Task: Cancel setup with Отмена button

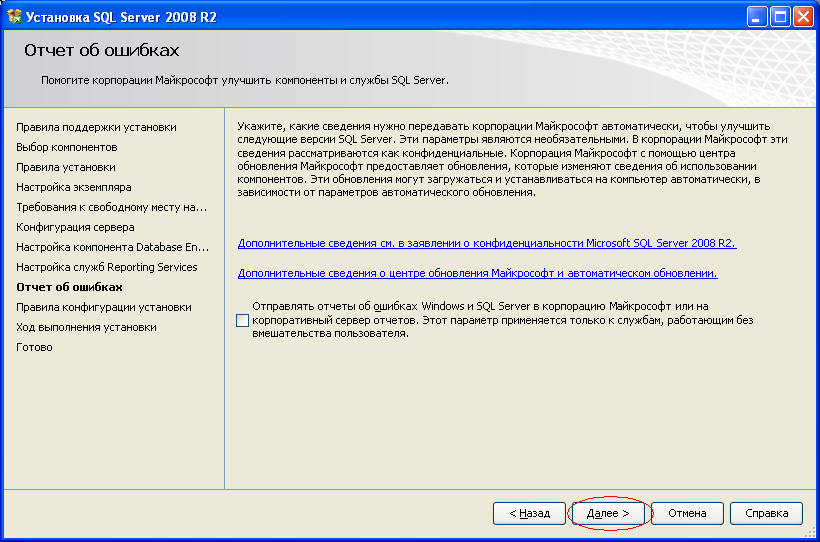Action: coord(687,513)
